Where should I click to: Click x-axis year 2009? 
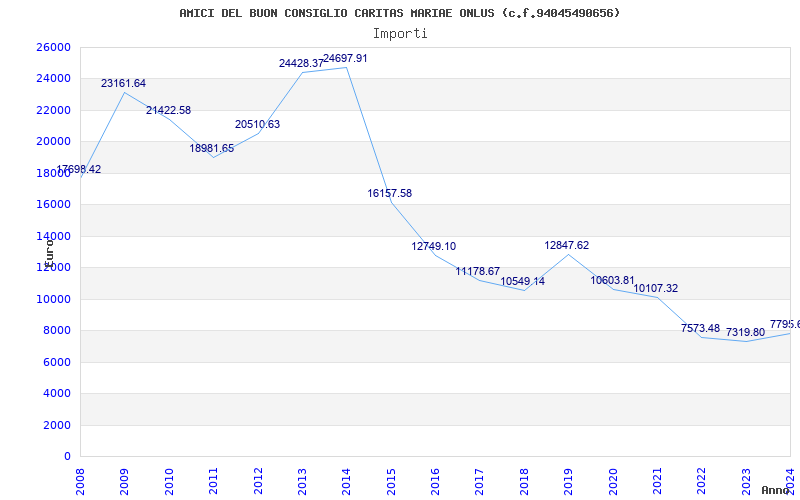[124, 481]
